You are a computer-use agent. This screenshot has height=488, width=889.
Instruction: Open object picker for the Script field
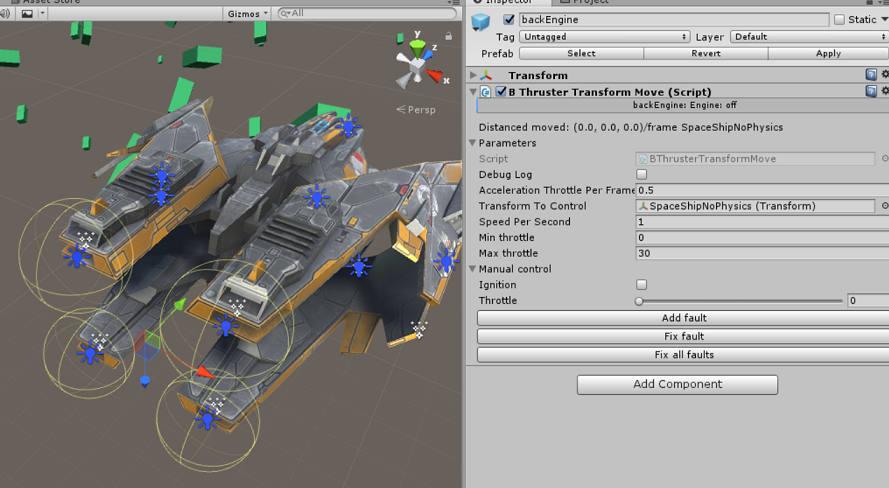click(884, 159)
